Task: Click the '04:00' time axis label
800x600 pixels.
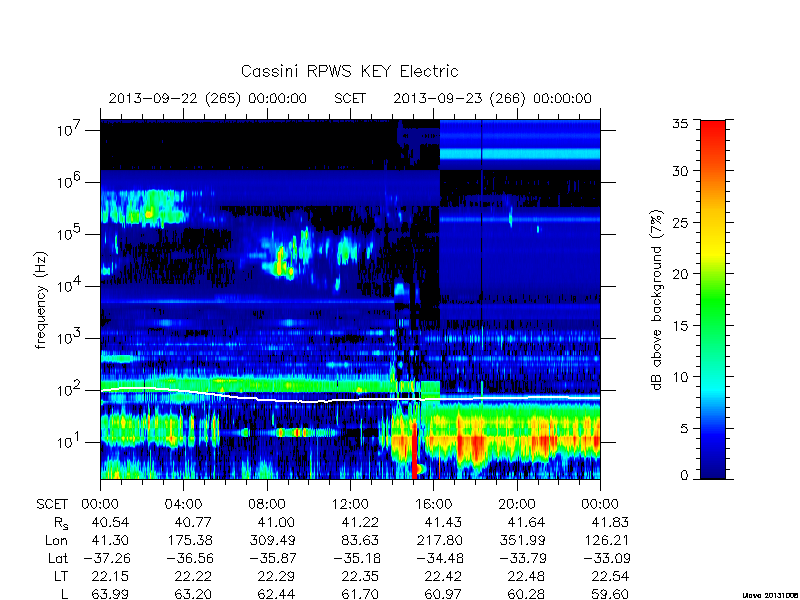Action: pyautogui.click(x=183, y=505)
